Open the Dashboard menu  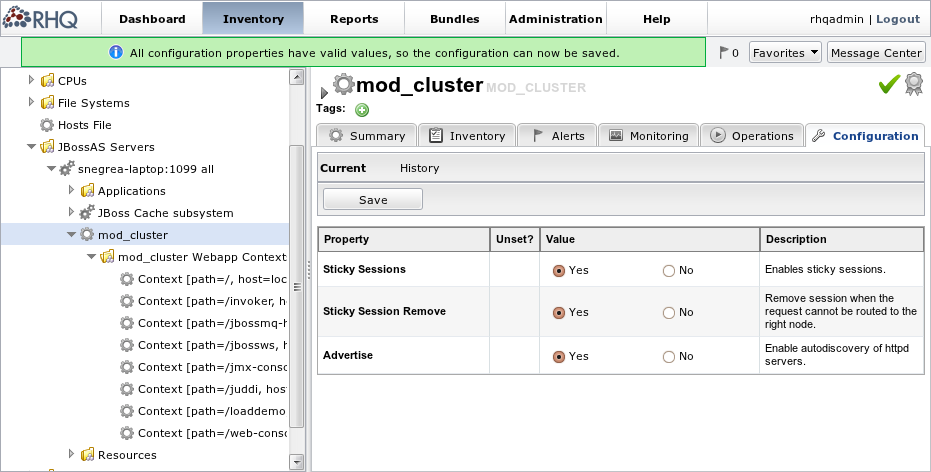152,19
